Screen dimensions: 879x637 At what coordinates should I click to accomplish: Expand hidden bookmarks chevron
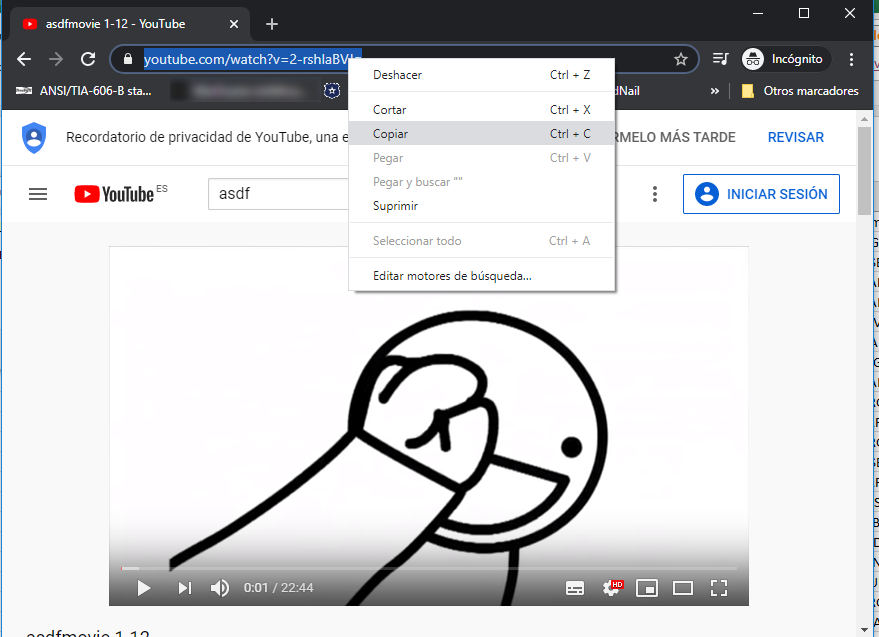714,91
